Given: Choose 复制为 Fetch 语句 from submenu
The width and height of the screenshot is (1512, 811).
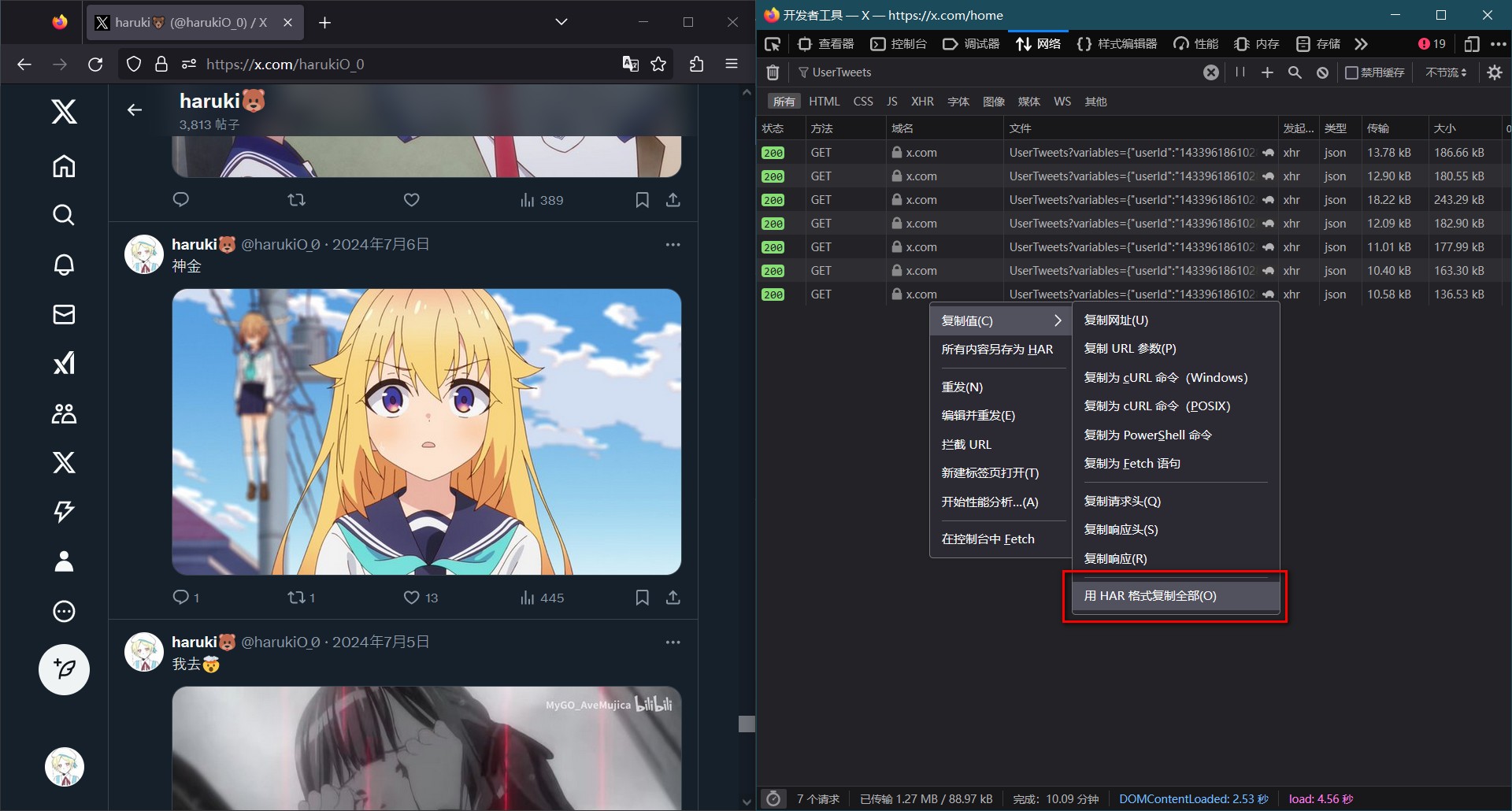Looking at the screenshot, I should click(x=1132, y=464).
